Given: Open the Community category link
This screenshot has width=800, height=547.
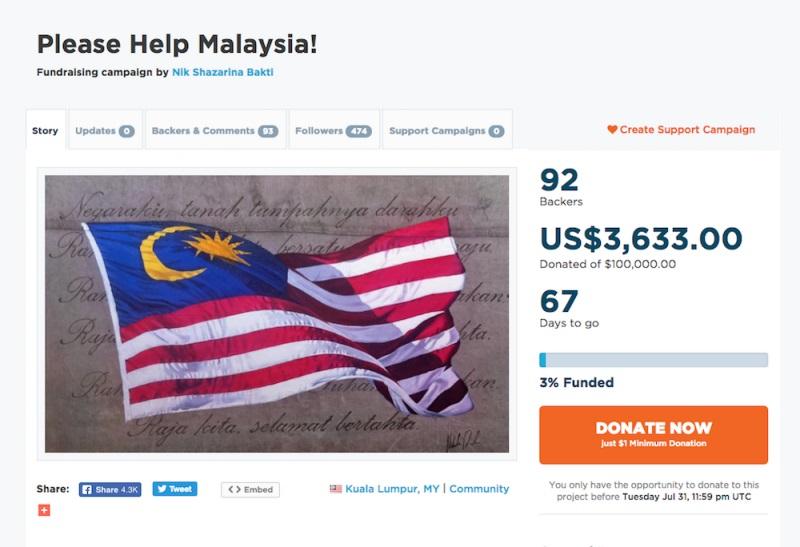Looking at the screenshot, I should coord(479,489).
